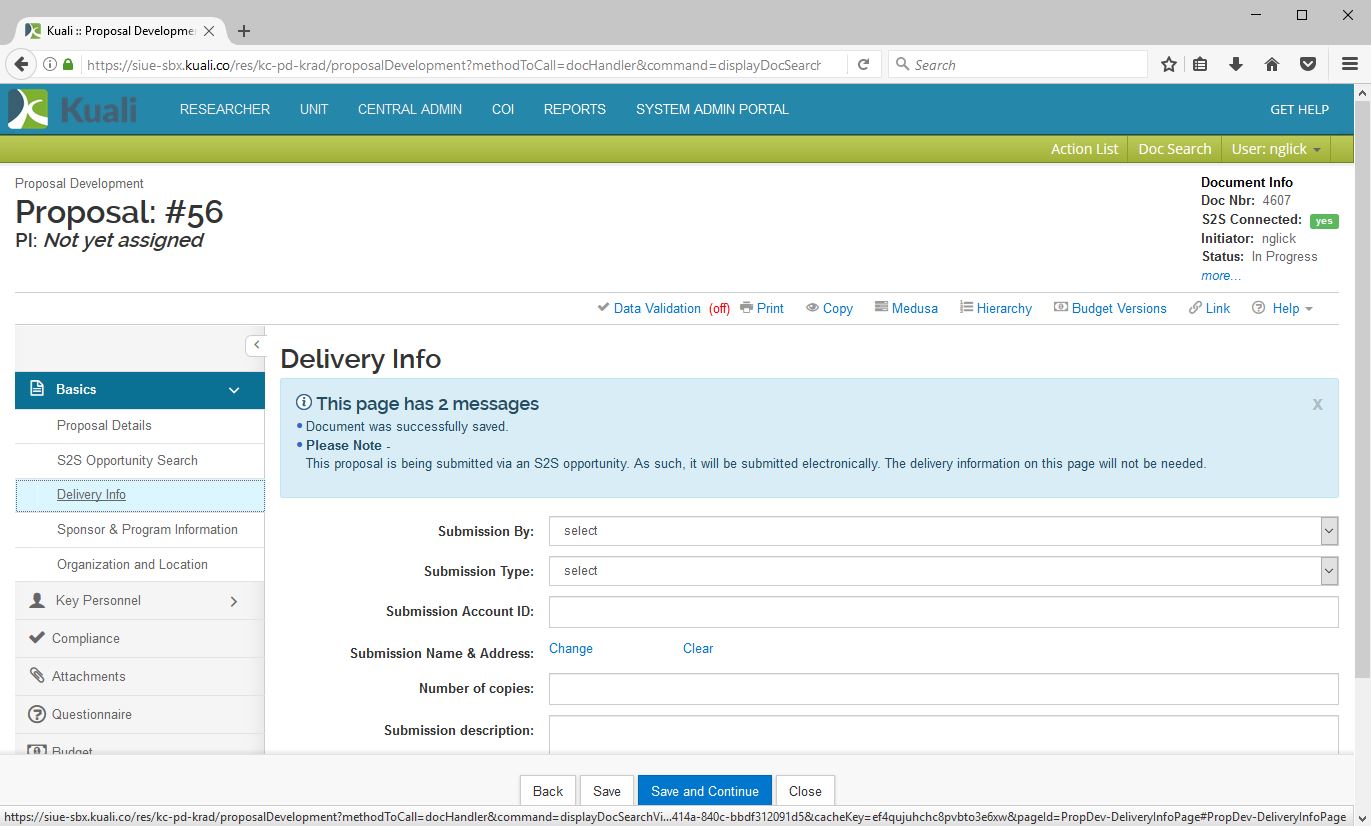
Task: Toggle Data Validation on
Action: [x=656, y=308]
